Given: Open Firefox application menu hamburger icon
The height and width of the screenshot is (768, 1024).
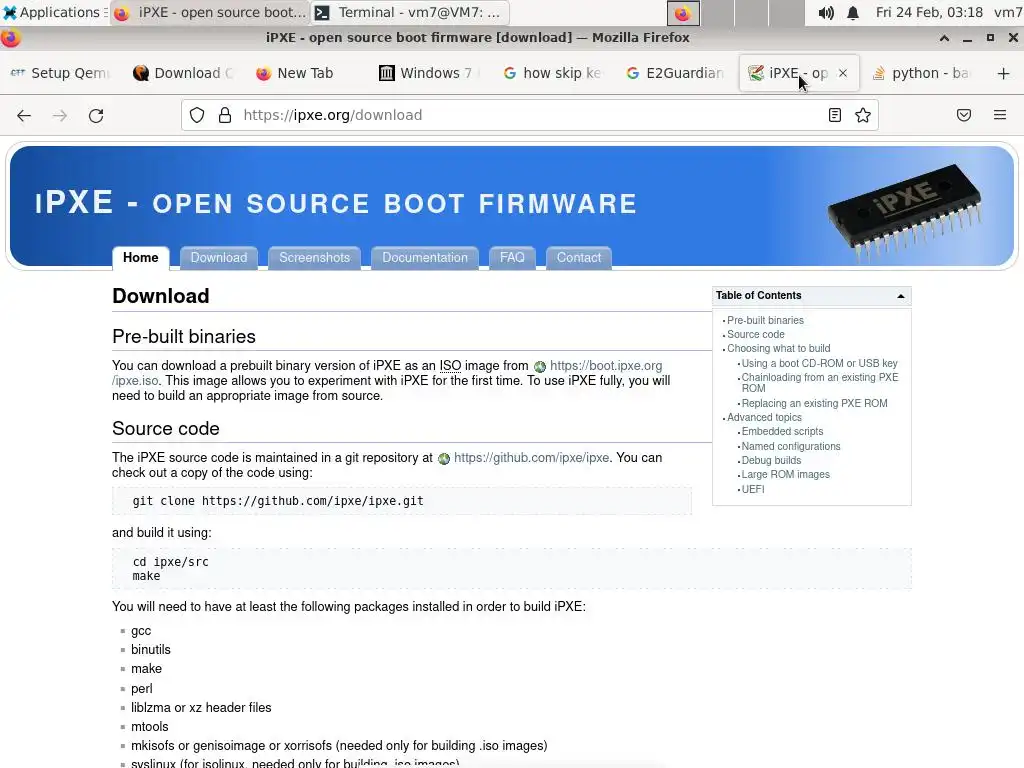Looking at the screenshot, I should (x=1000, y=116).
